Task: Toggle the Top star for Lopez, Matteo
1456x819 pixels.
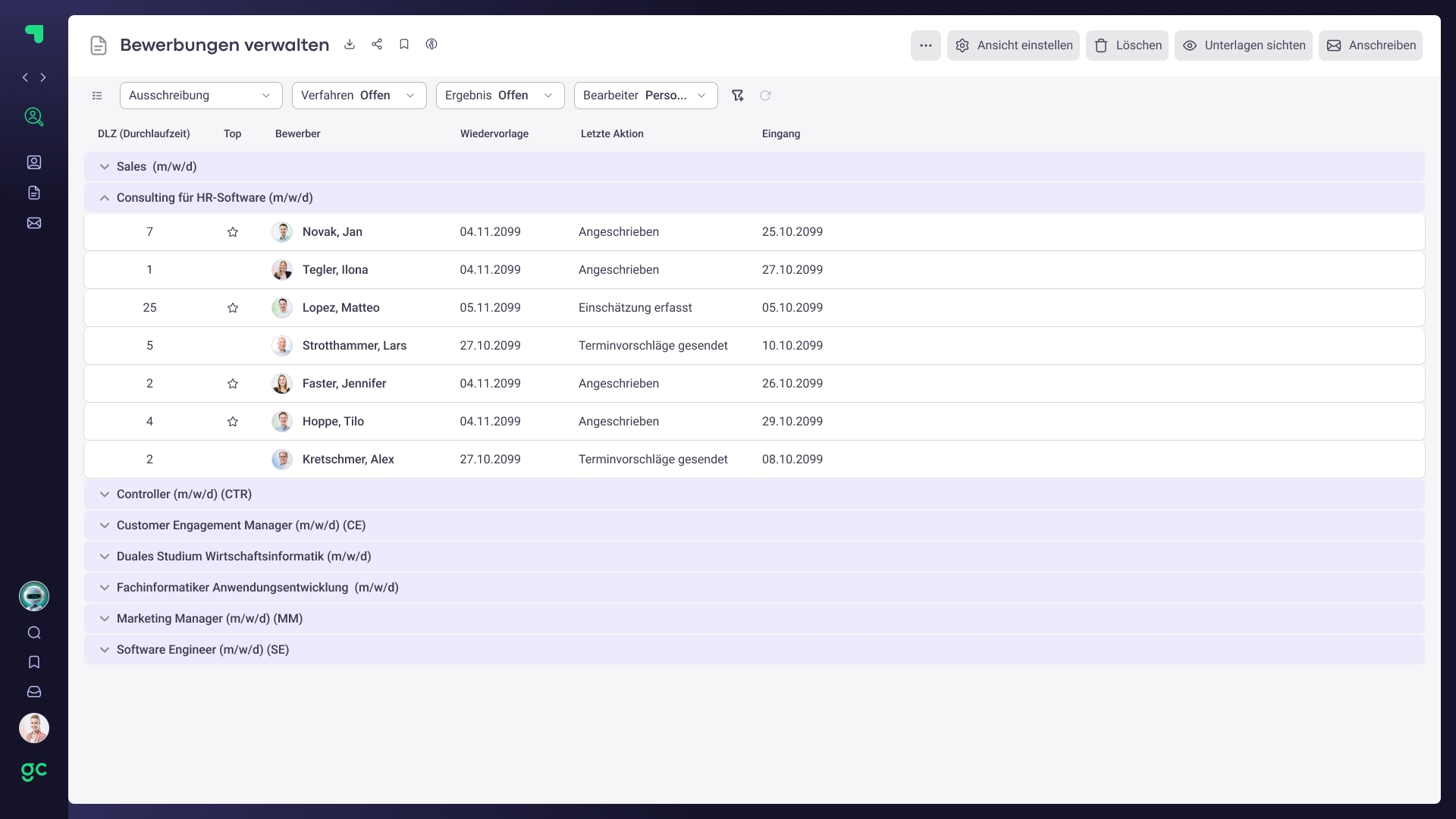Action: (233, 308)
